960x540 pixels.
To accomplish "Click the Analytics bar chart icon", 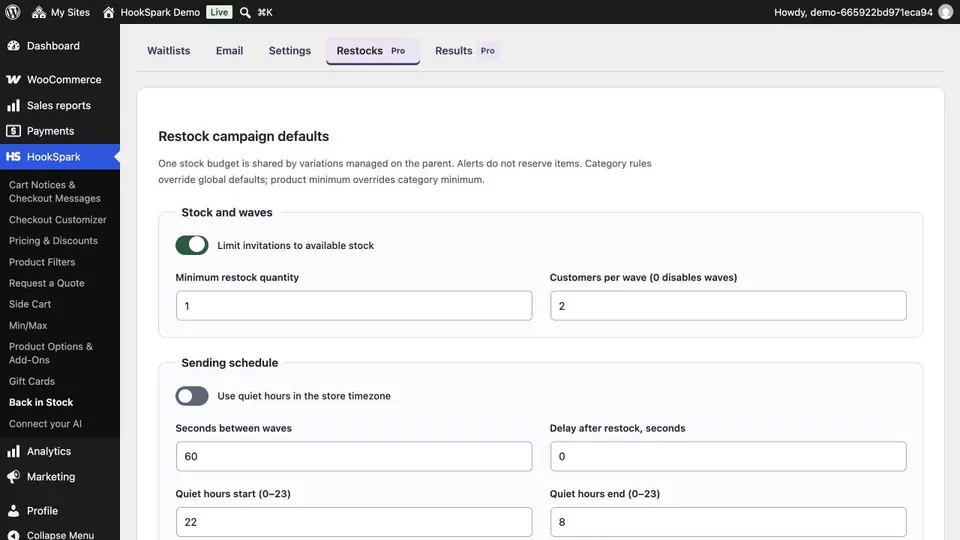I will pyautogui.click(x=13, y=451).
